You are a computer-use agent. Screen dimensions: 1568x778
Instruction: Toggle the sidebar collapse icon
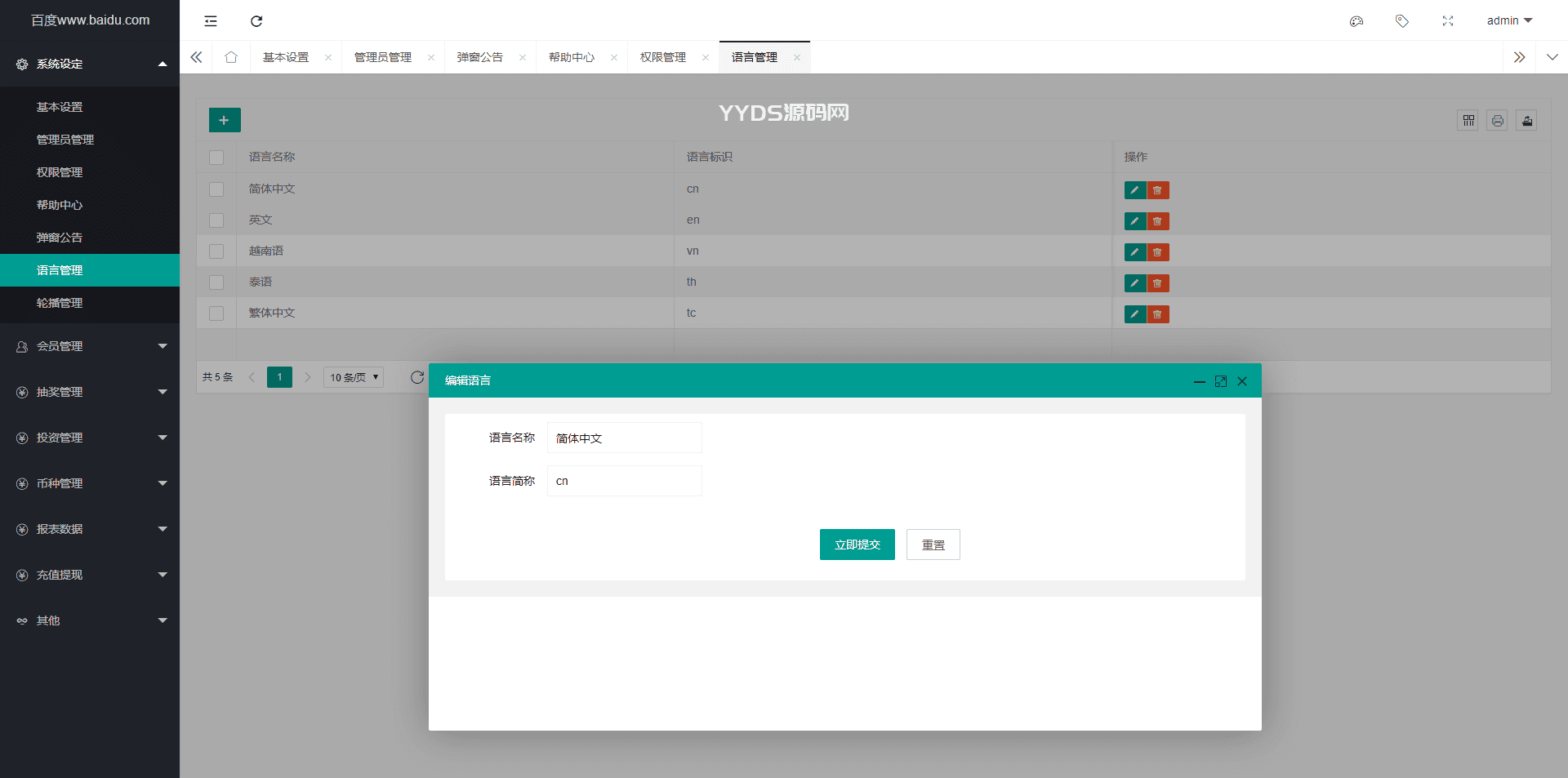(211, 21)
